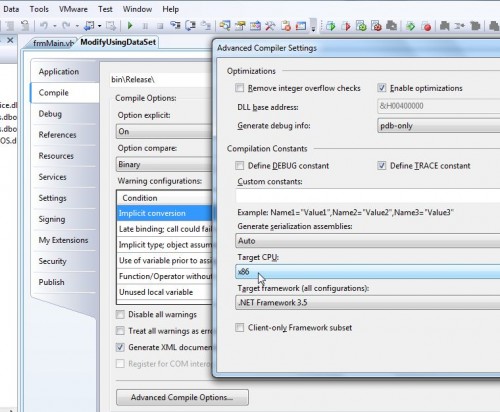Open the Toolbox wrench-and-hammer icon

click(270, 26)
